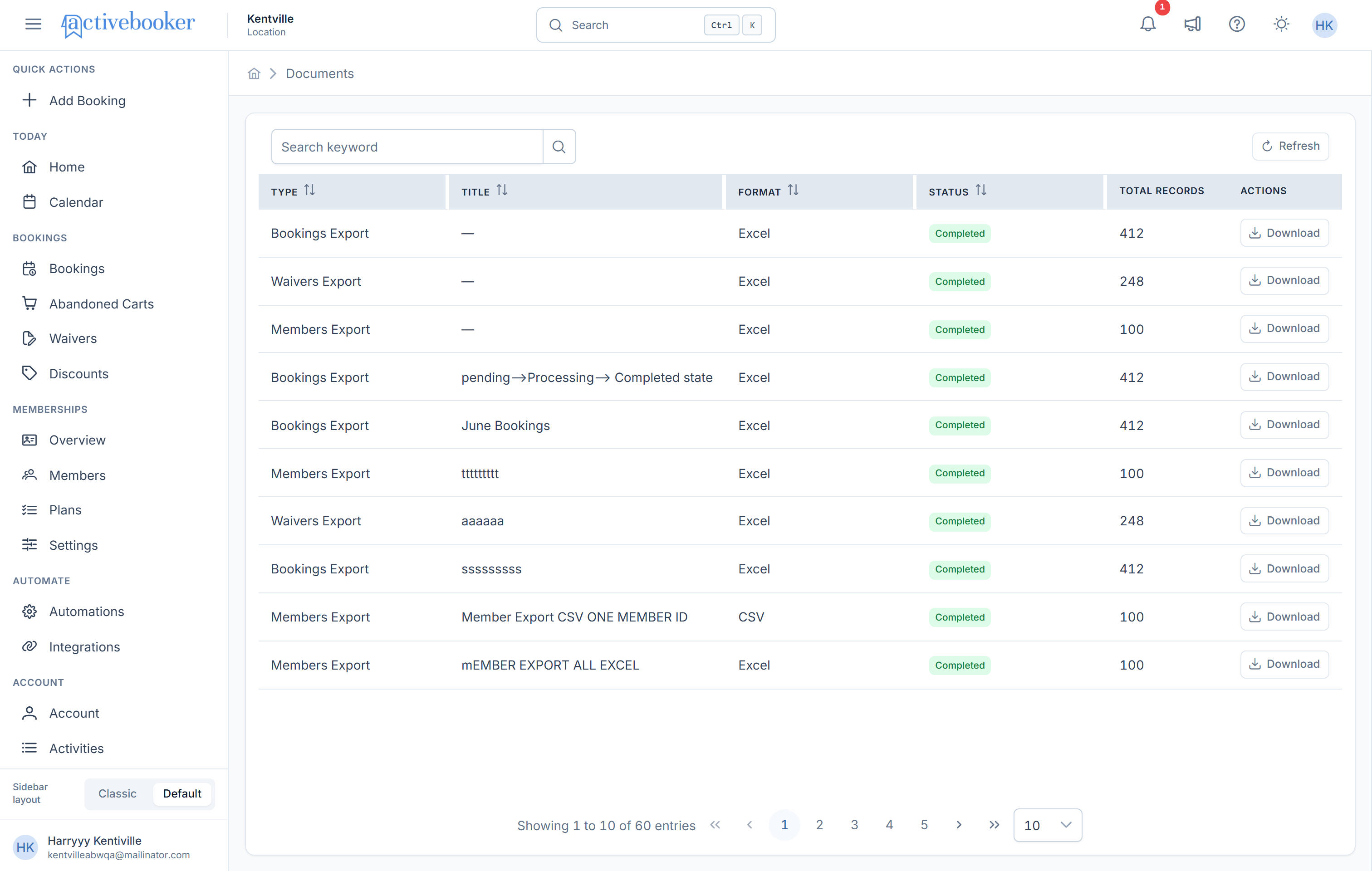Click the global Search box in header
The height and width of the screenshot is (871, 1372).
pyautogui.click(x=655, y=25)
